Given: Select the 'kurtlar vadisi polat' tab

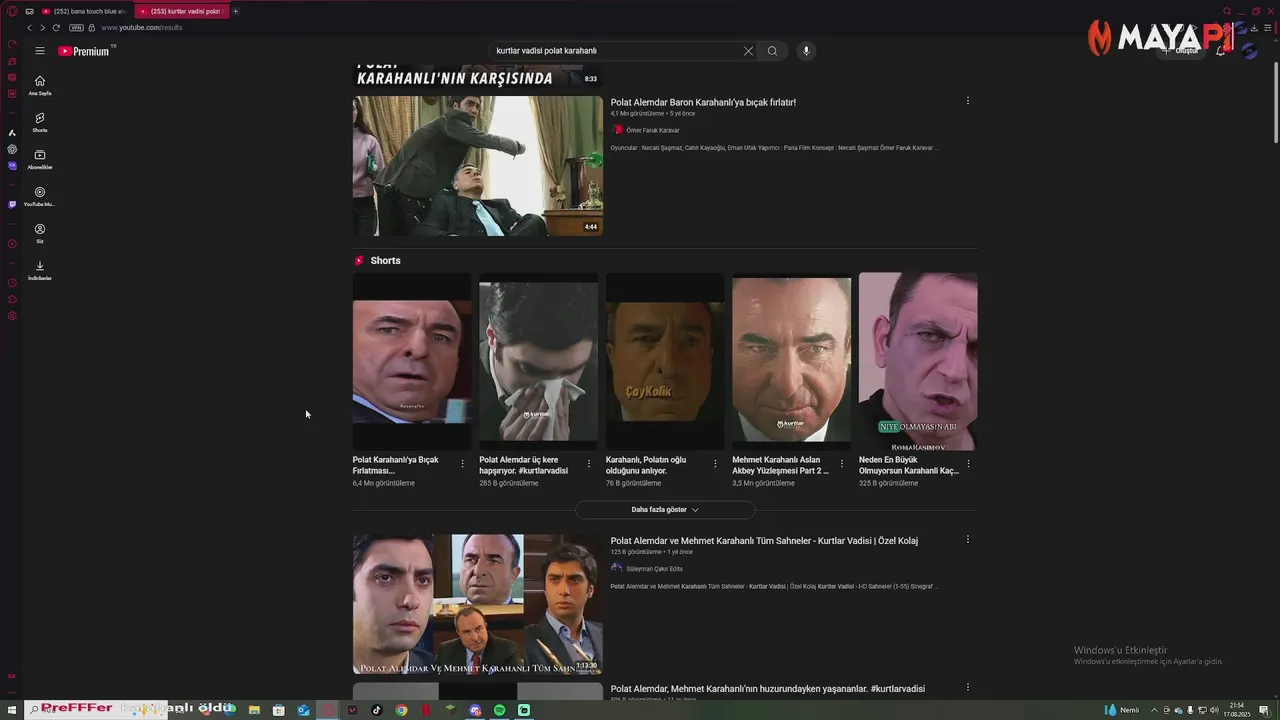Looking at the screenshot, I should click(x=181, y=11).
